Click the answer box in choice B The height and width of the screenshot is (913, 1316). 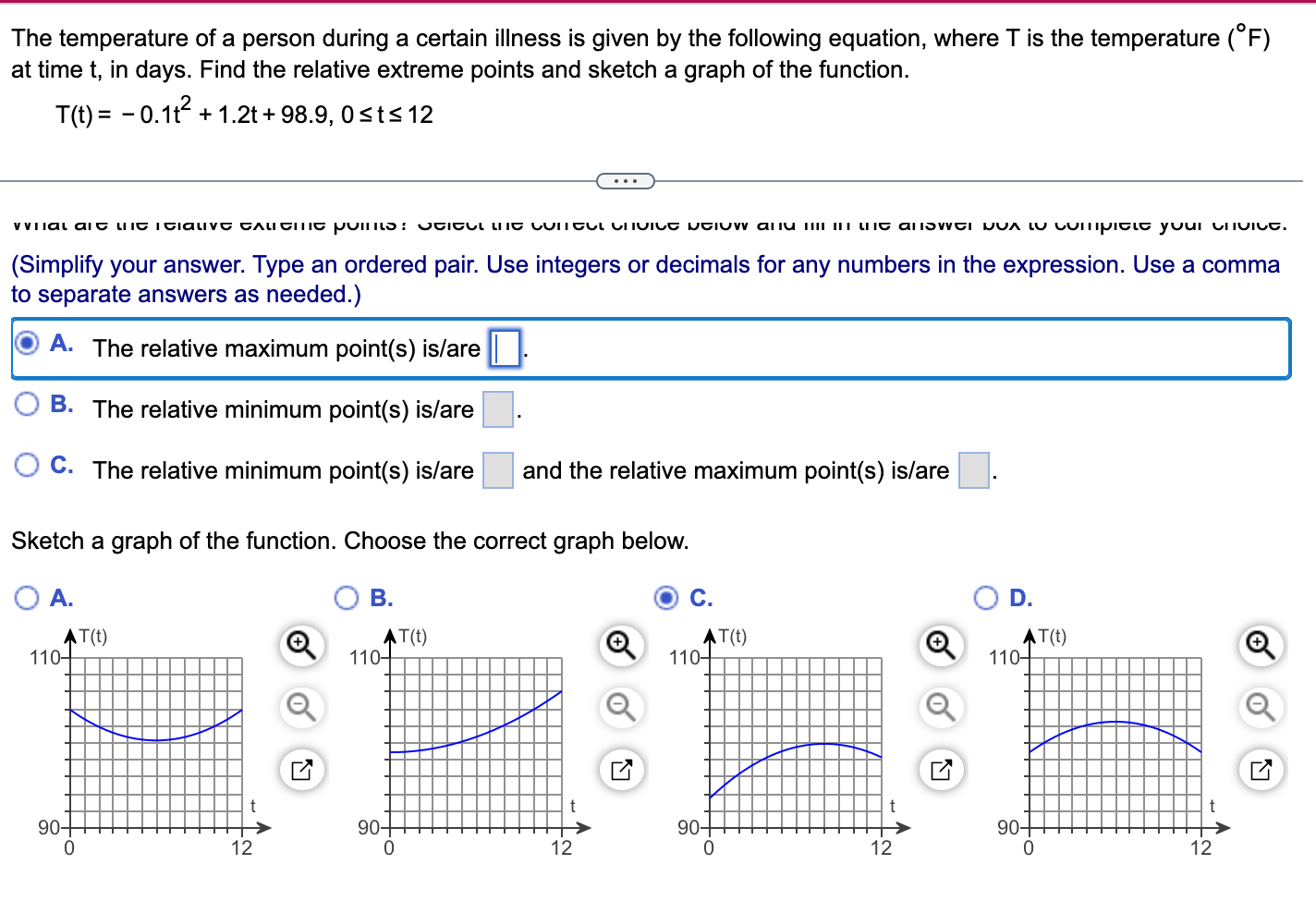click(497, 409)
